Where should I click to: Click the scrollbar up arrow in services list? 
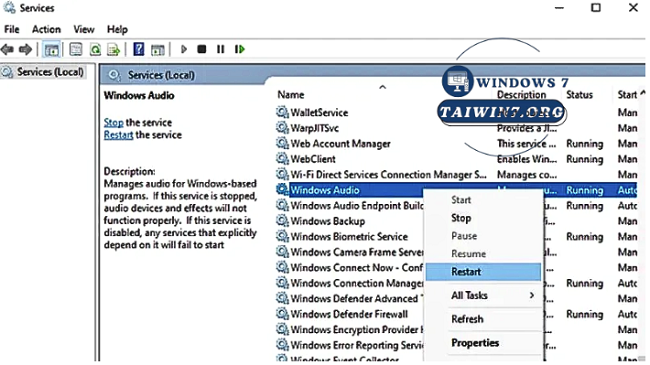coord(643,93)
